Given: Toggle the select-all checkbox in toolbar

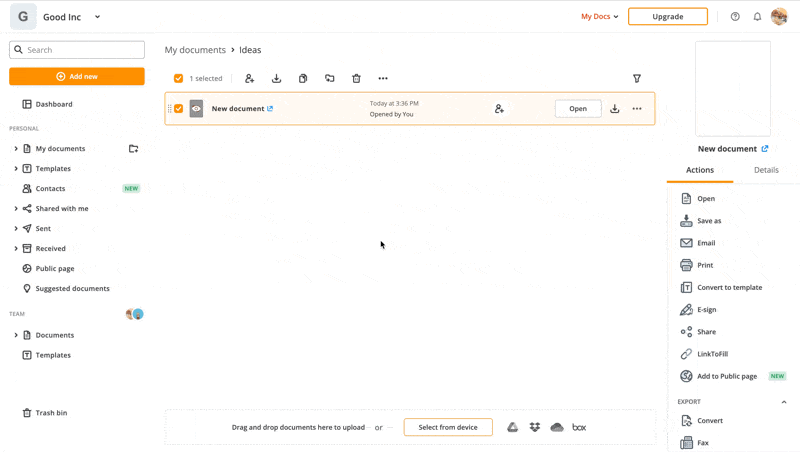Looking at the screenshot, I should 178,78.
